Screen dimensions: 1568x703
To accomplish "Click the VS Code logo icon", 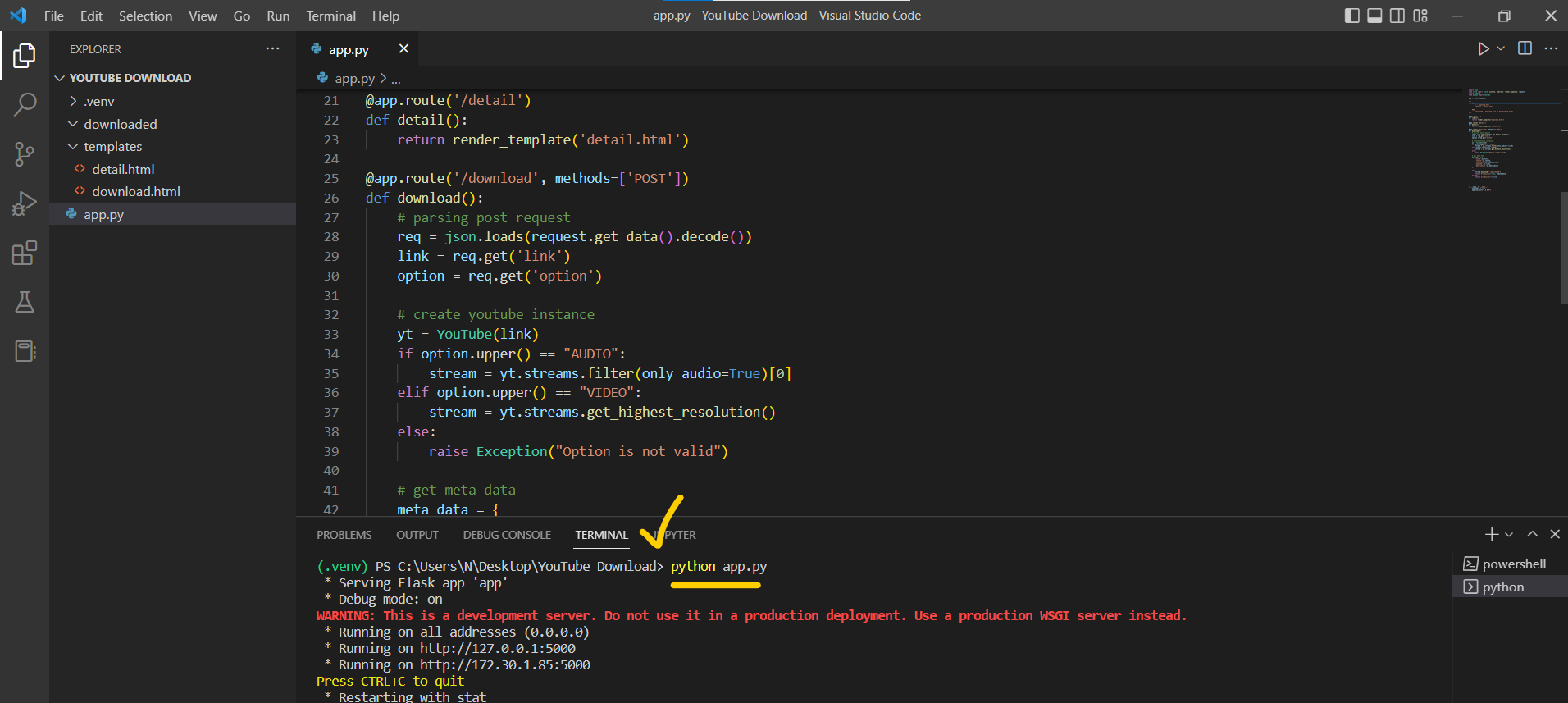I will pos(18,16).
